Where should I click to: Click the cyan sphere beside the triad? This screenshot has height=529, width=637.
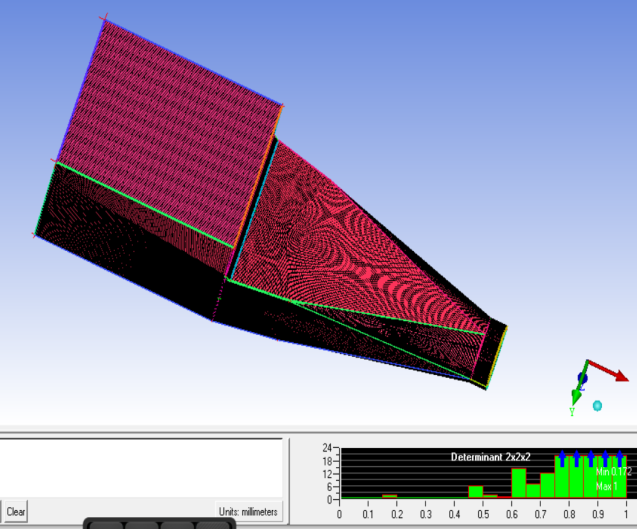(597, 405)
